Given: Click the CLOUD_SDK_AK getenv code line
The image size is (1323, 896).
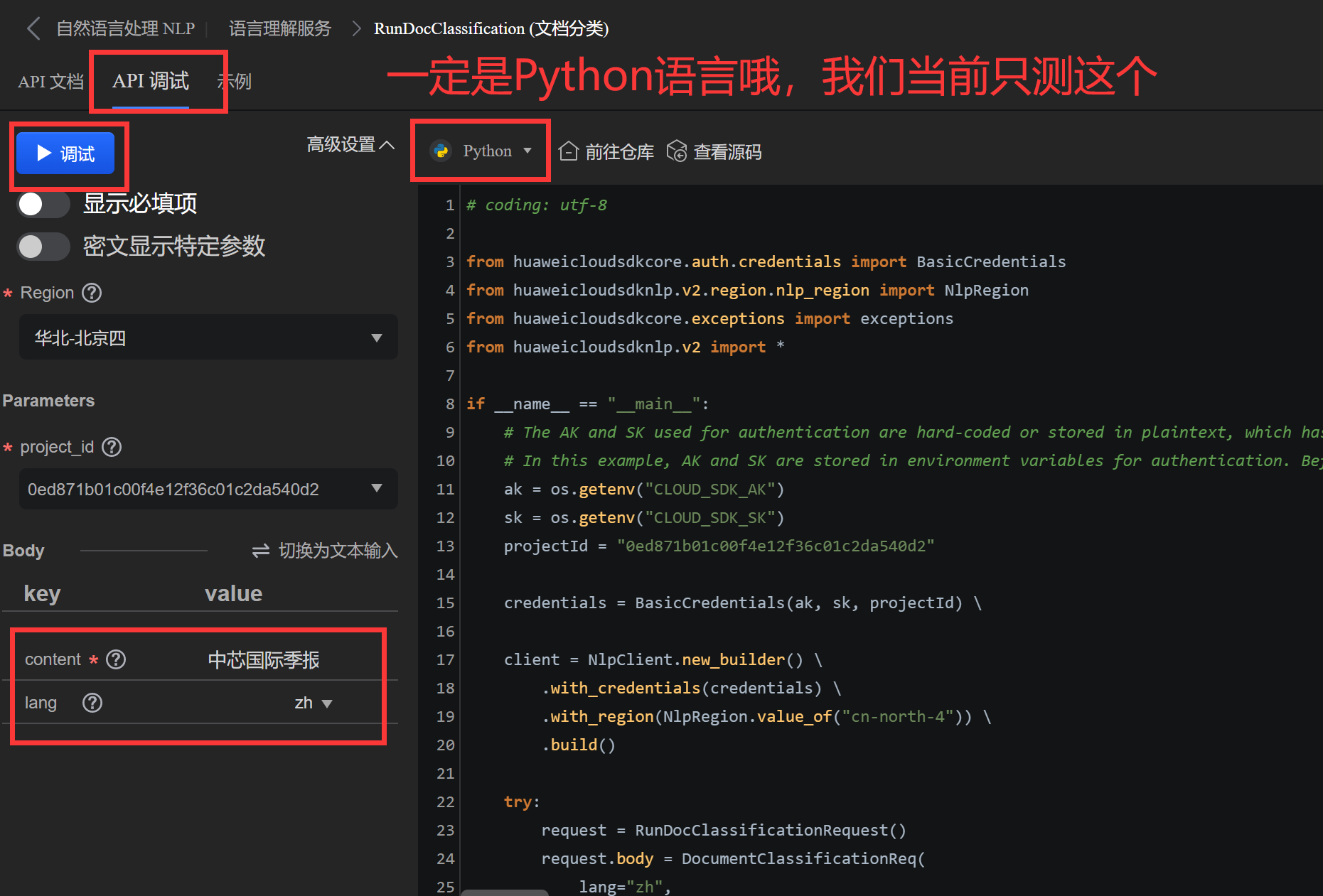Looking at the screenshot, I should pyautogui.click(x=643, y=489).
